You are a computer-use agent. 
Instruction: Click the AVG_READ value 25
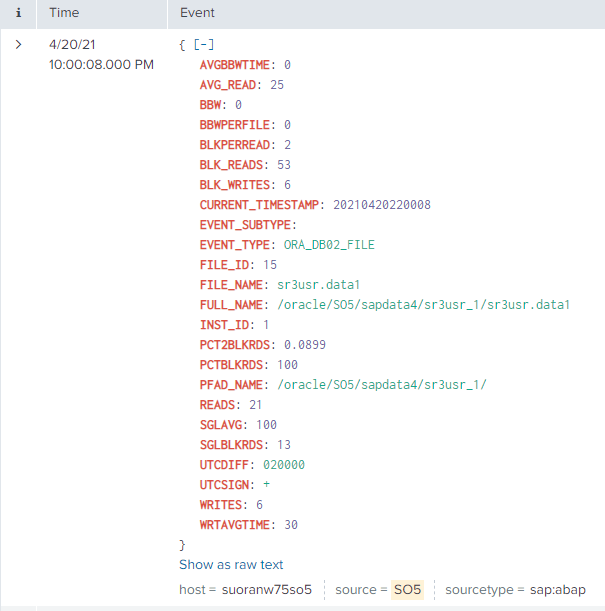point(277,85)
